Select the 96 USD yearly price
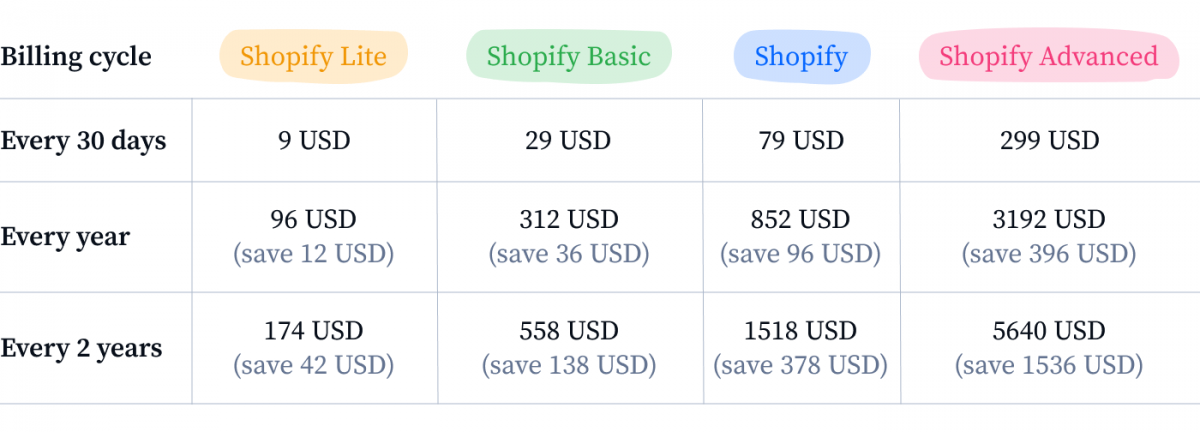The image size is (1200, 432). 314,220
